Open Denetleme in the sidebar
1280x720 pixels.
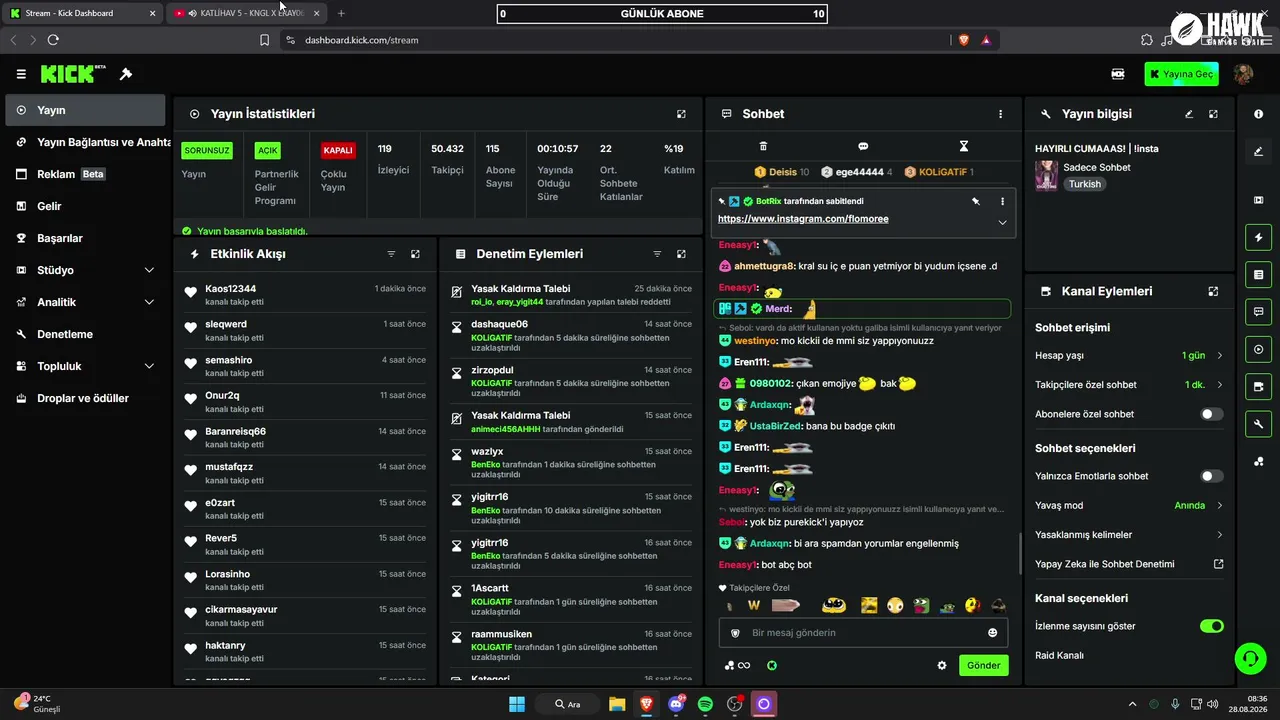[86, 334]
